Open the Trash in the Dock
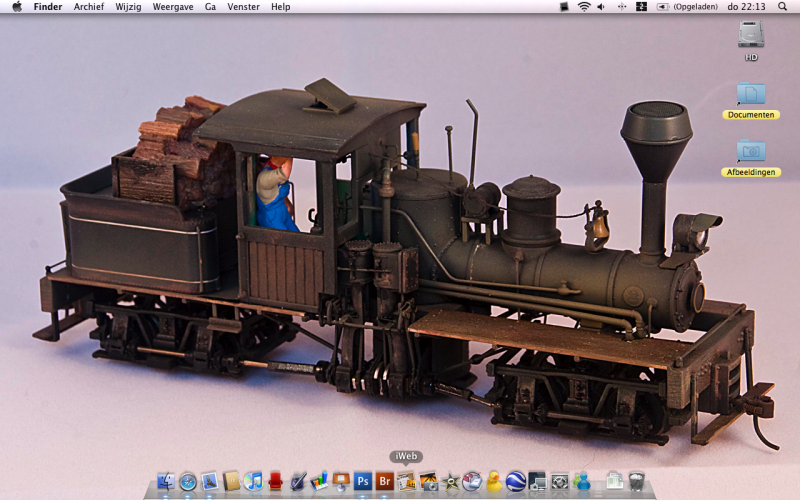Screen dimensions: 800x500 636,481
